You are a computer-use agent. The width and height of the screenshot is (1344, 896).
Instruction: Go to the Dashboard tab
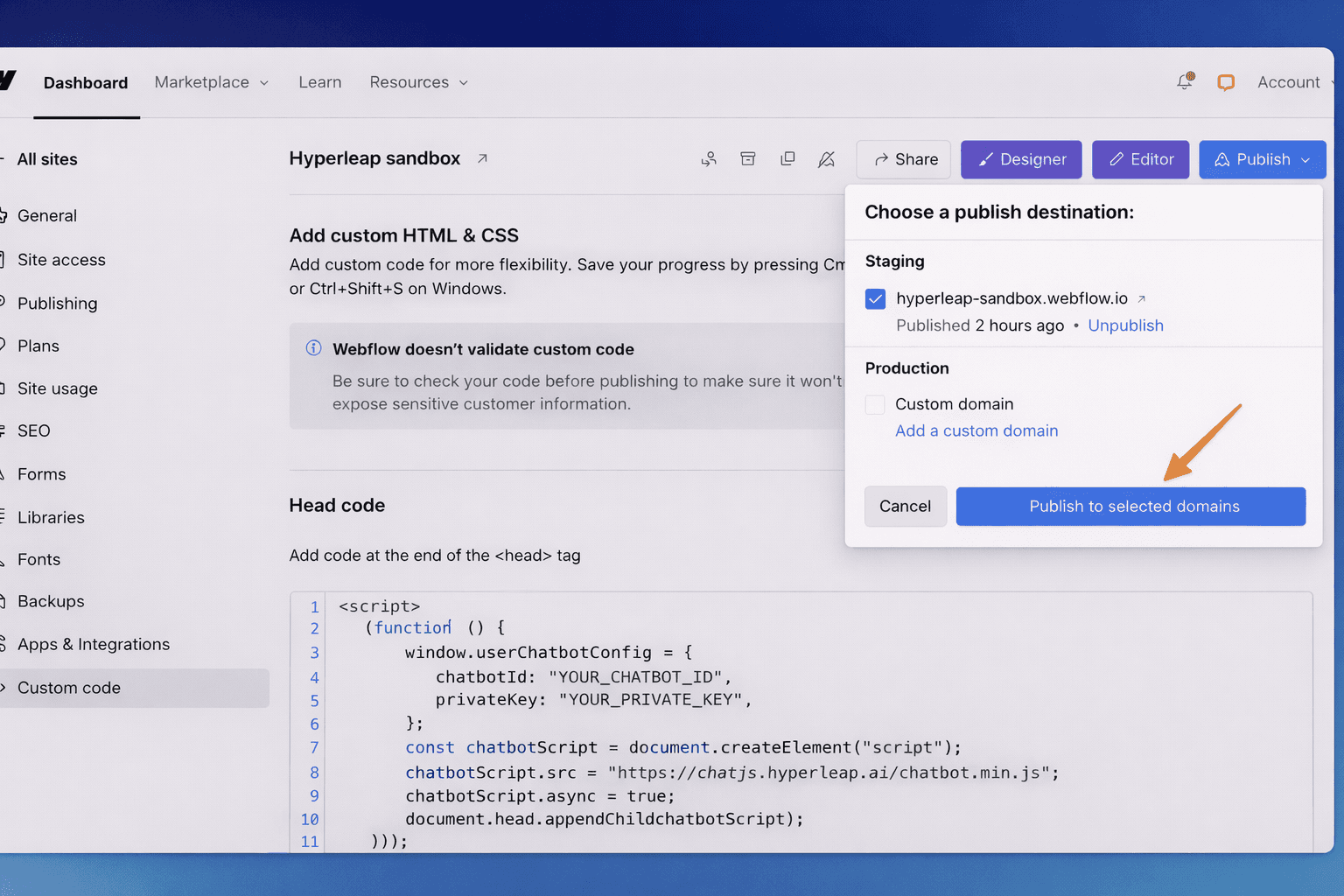point(86,83)
